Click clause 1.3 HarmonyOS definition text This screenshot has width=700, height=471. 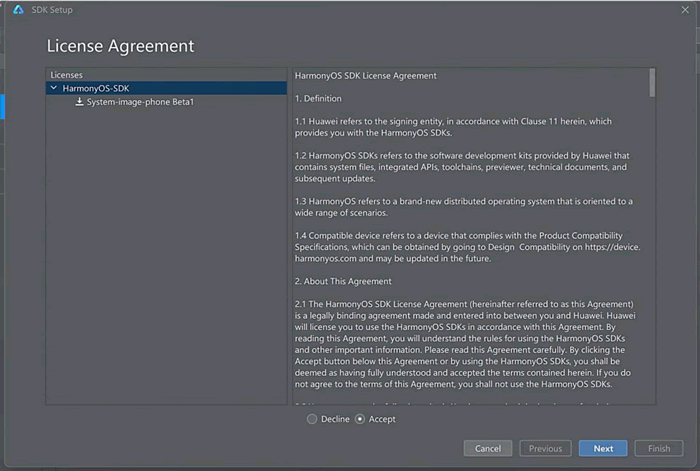pos(463,207)
